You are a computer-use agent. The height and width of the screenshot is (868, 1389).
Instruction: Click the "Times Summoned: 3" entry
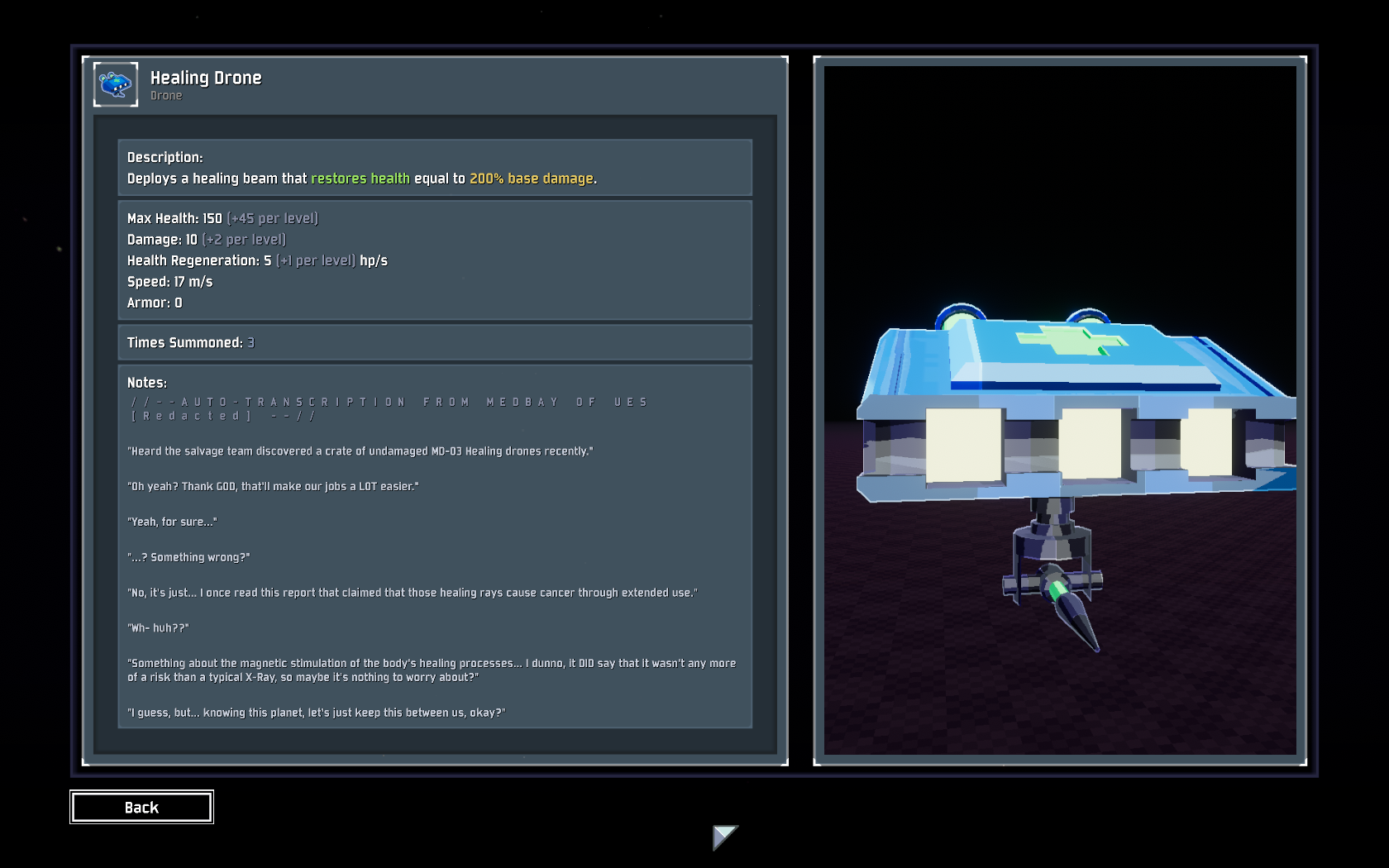pos(191,342)
